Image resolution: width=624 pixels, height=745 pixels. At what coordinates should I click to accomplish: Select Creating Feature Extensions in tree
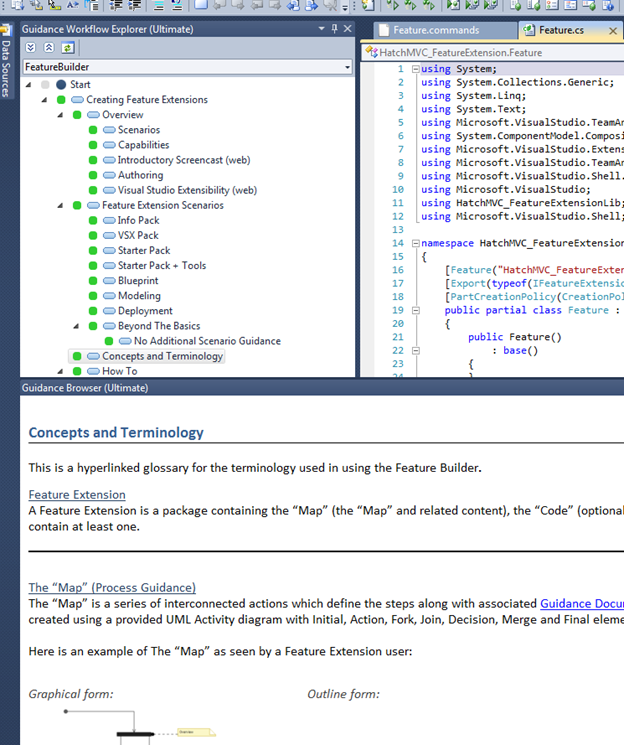coord(147,100)
